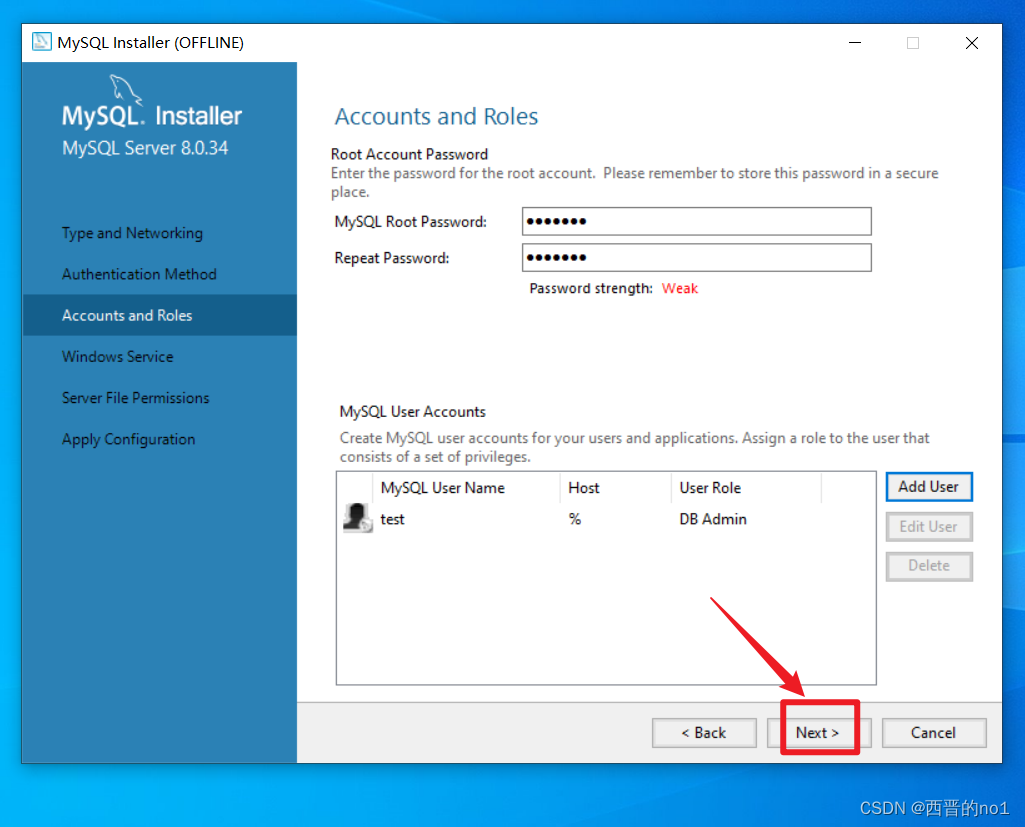Click the MySQL dolphin logo in sidebar
Image resolution: width=1025 pixels, height=827 pixels.
[125, 89]
